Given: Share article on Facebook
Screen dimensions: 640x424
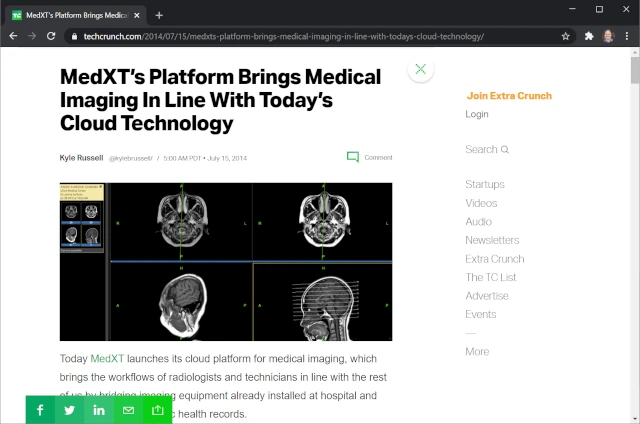Looking at the screenshot, I should [40, 410].
